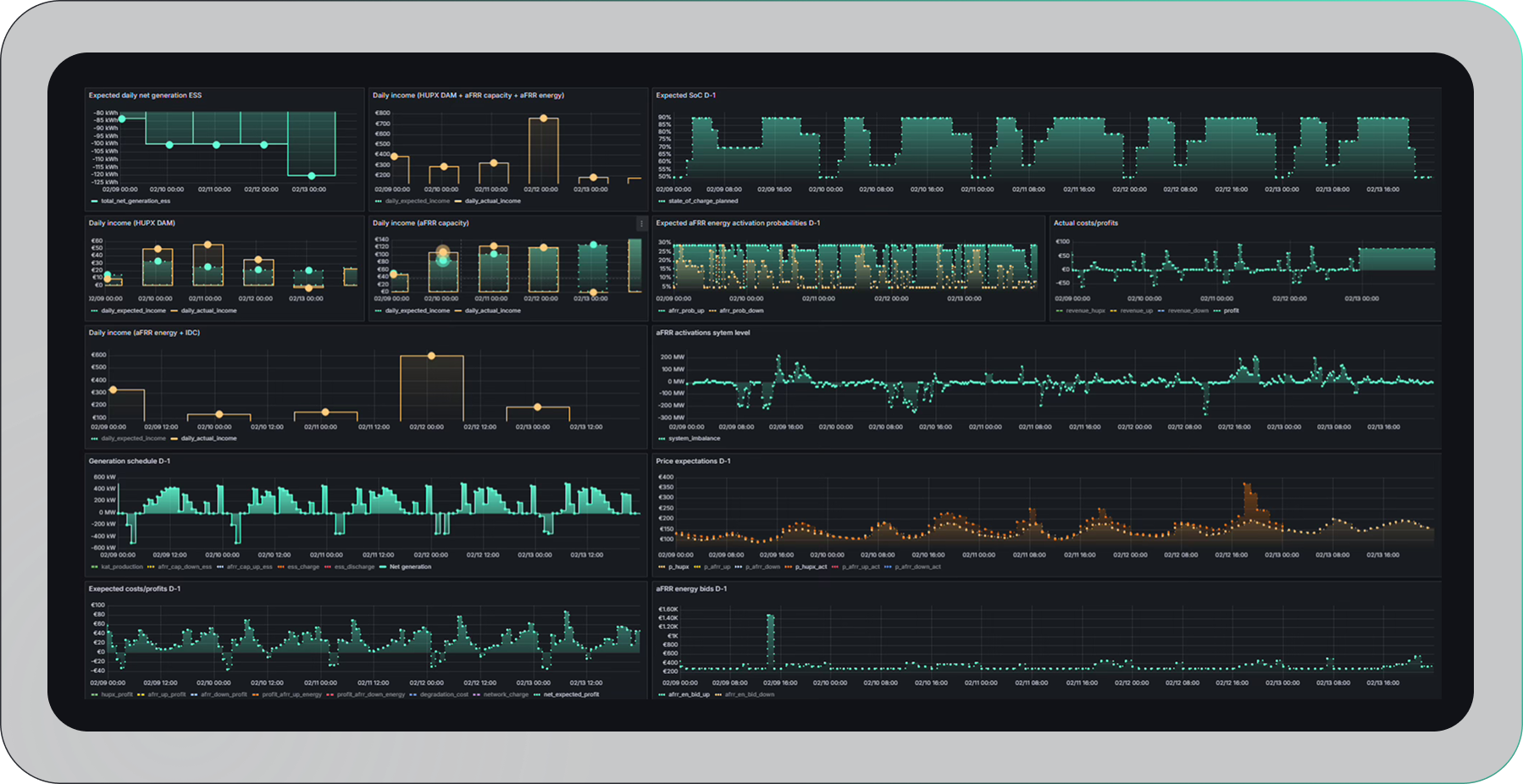1523x784 pixels.
Task: Click the color swatch beside kat_production
Action: tap(94, 567)
